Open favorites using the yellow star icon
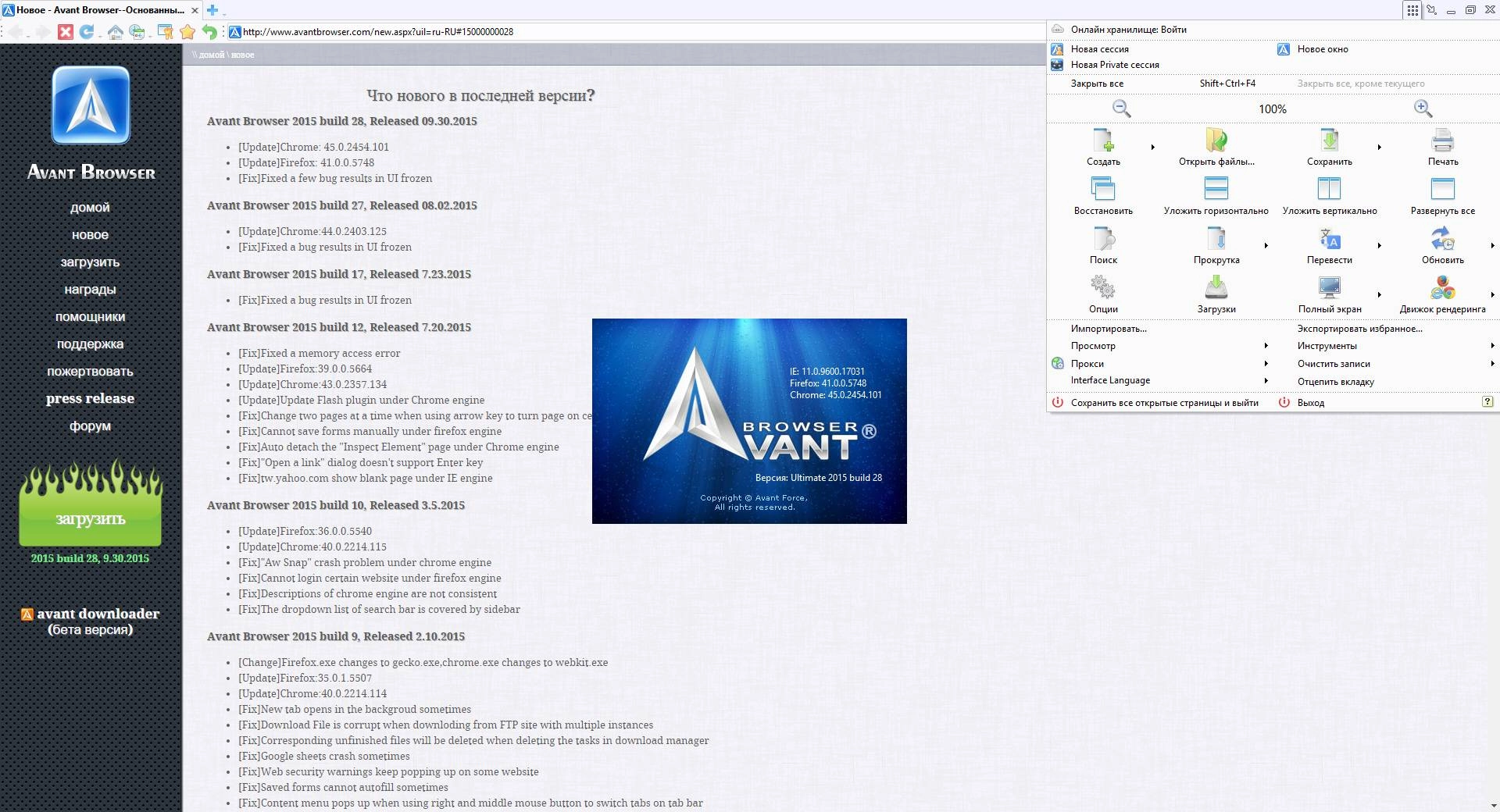 tap(187, 32)
